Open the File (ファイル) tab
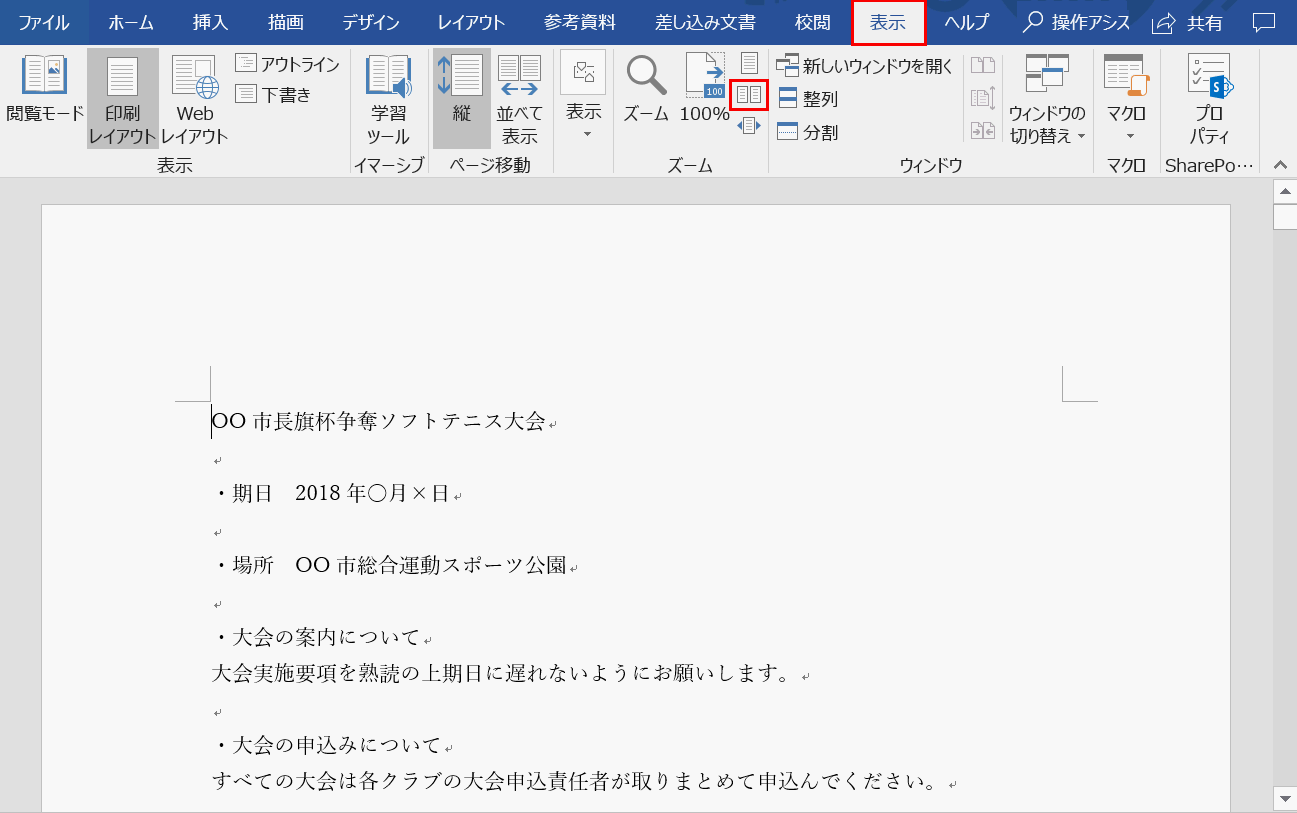 tap(44, 22)
